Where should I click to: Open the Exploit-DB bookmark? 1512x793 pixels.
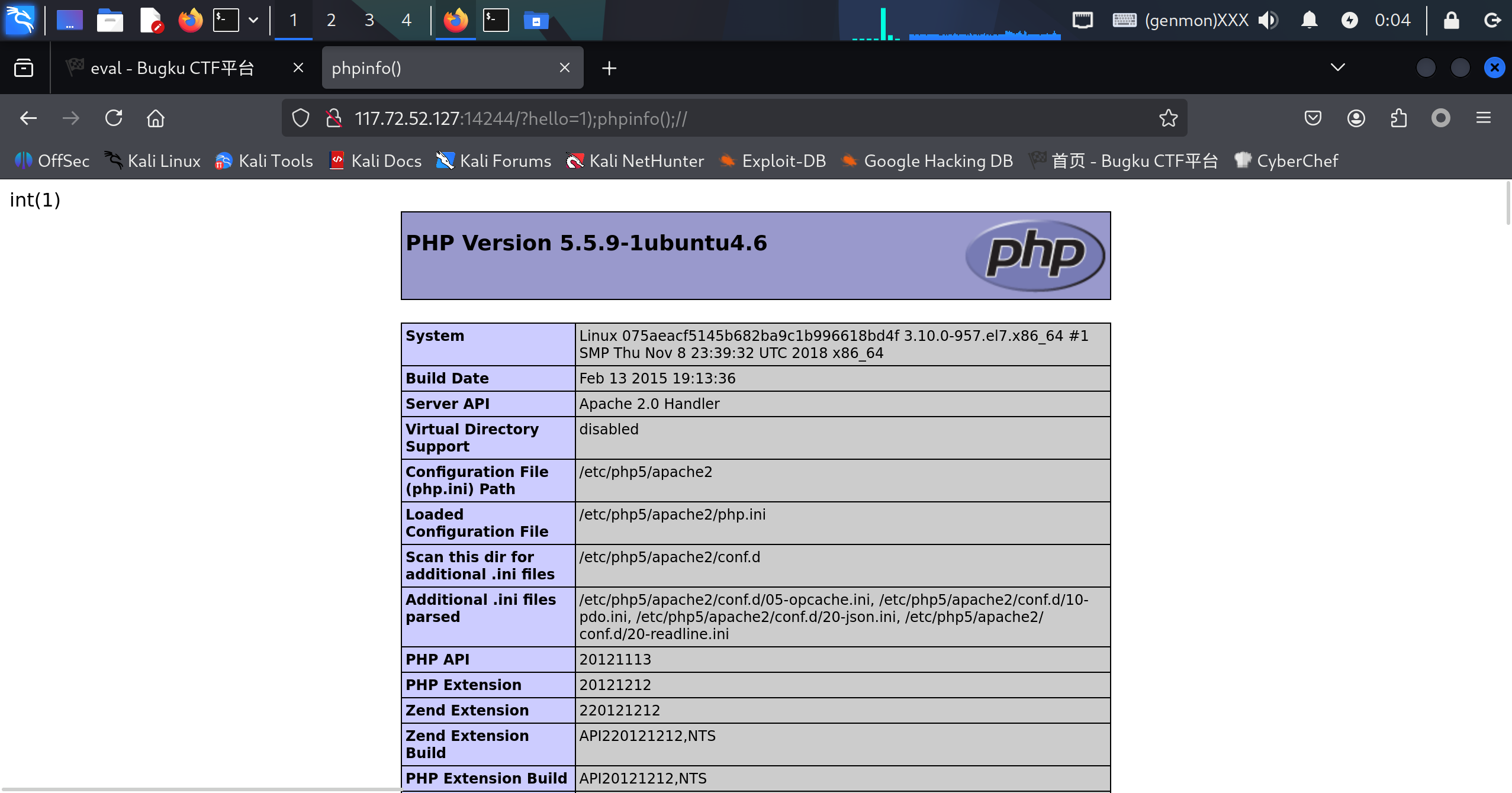pos(773,161)
